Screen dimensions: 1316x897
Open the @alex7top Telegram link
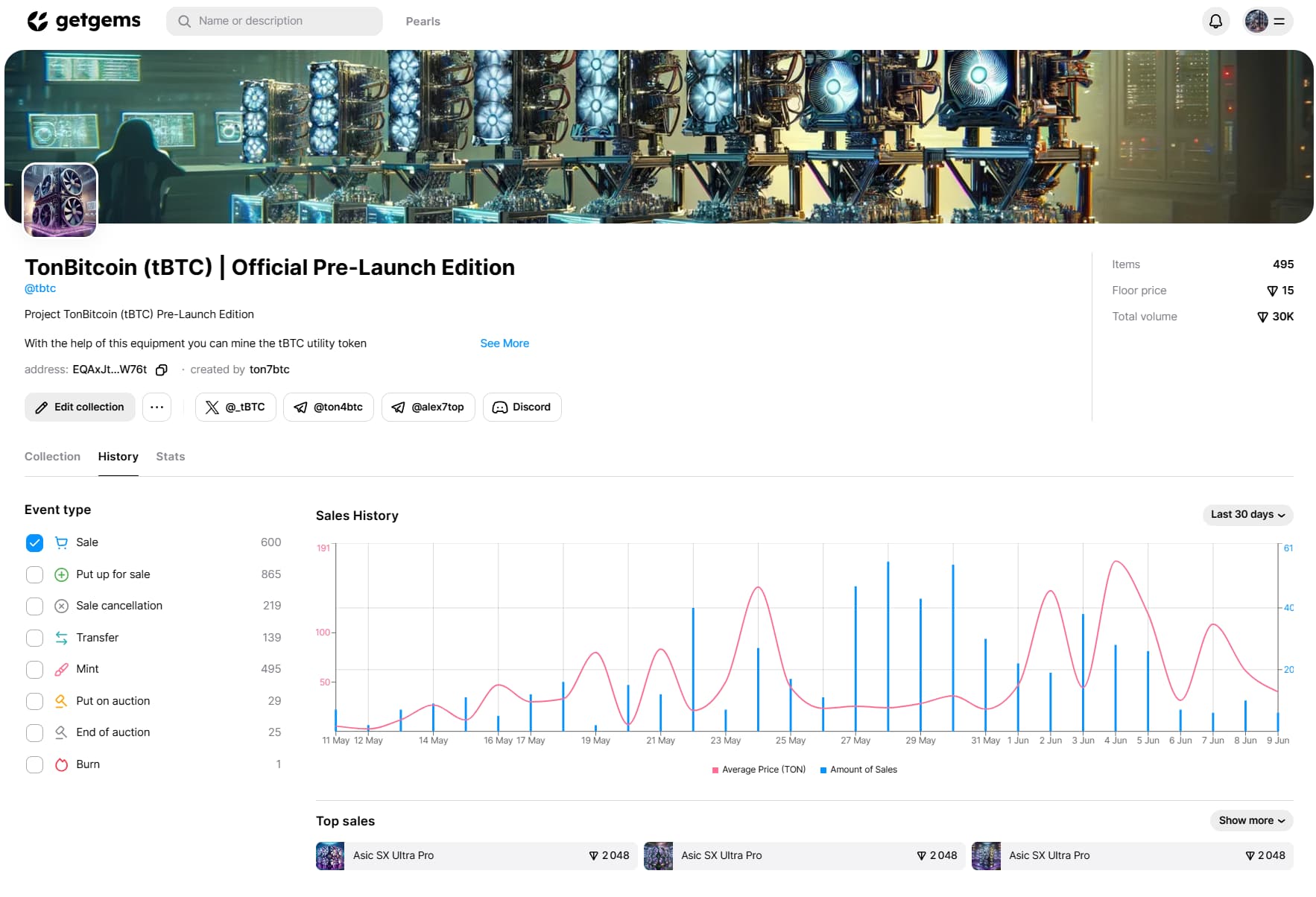coord(428,407)
